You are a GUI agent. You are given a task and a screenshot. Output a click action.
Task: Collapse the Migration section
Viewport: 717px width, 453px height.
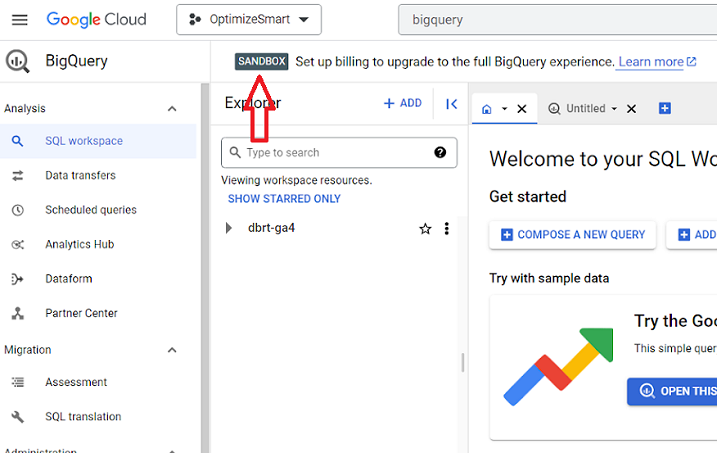tap(172, 350)
